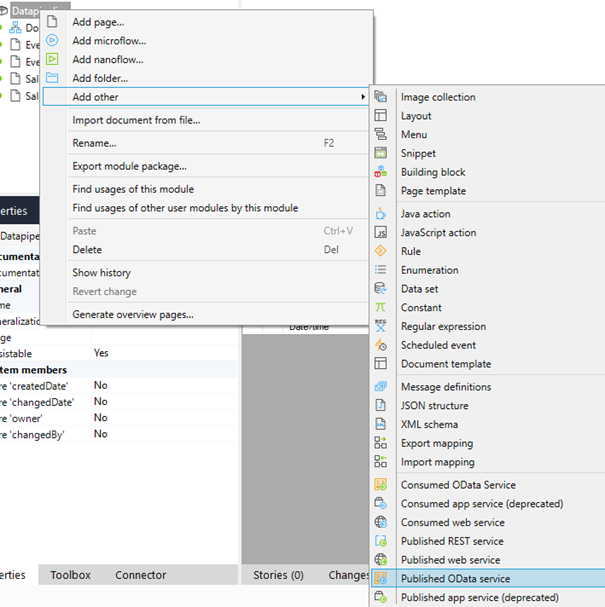
Task: Open the Stories (0) tab
Action: (278, 575)
